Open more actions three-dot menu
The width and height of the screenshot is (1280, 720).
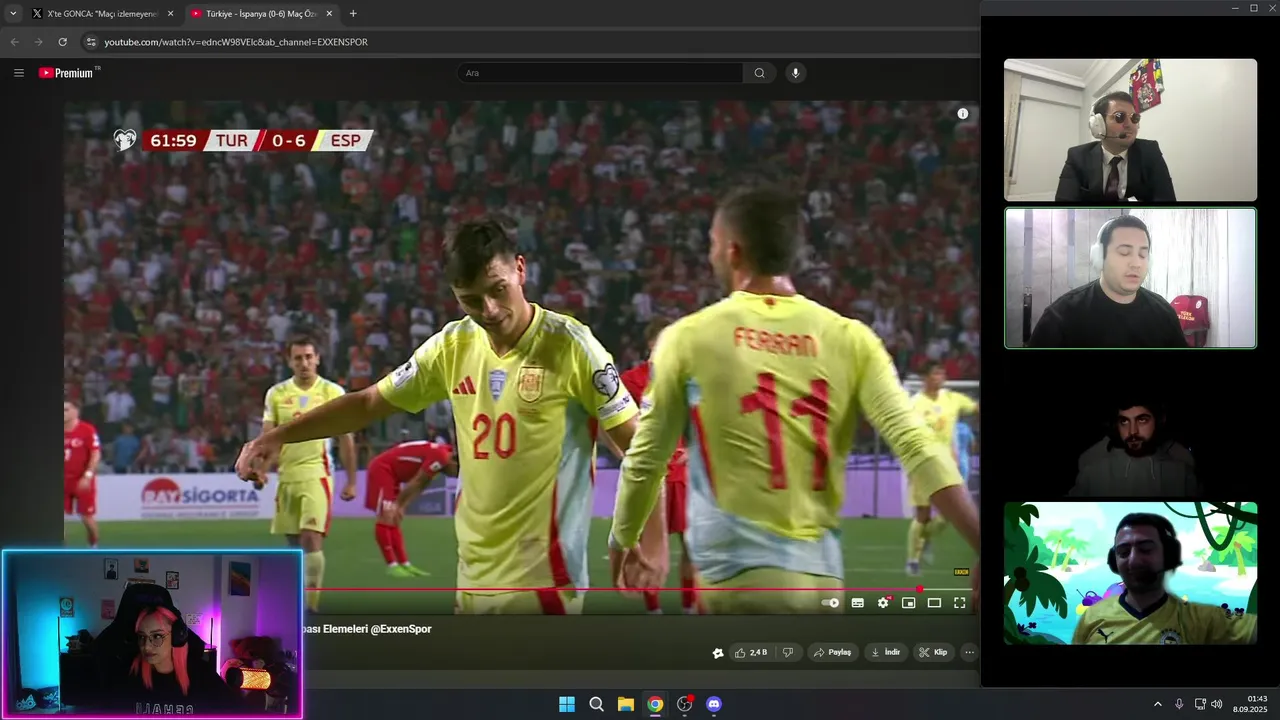coord(969,652)
